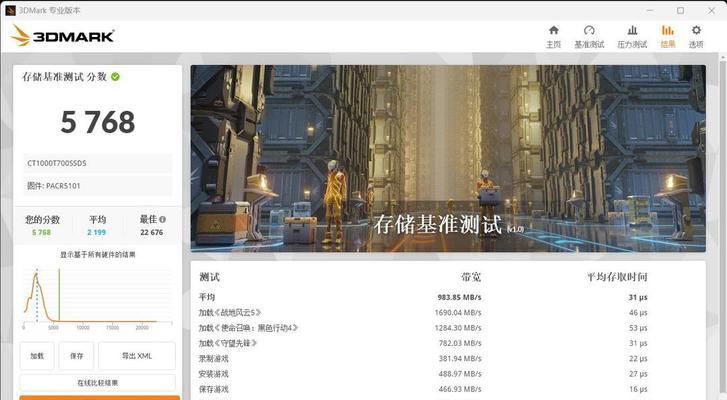Maximize the 3DMark window

point(680,10)
